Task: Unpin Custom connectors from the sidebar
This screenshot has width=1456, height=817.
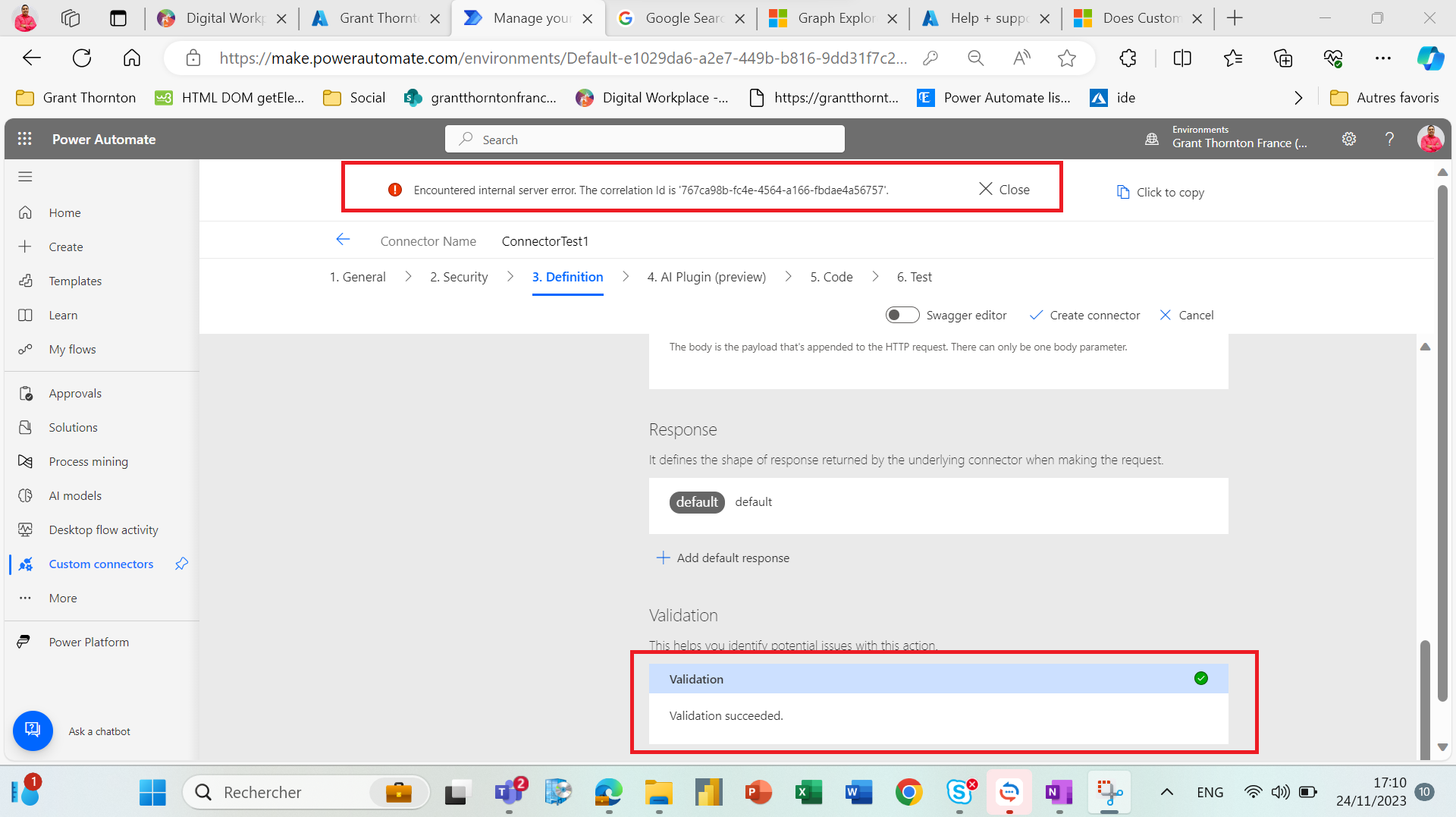Action: 181,564
